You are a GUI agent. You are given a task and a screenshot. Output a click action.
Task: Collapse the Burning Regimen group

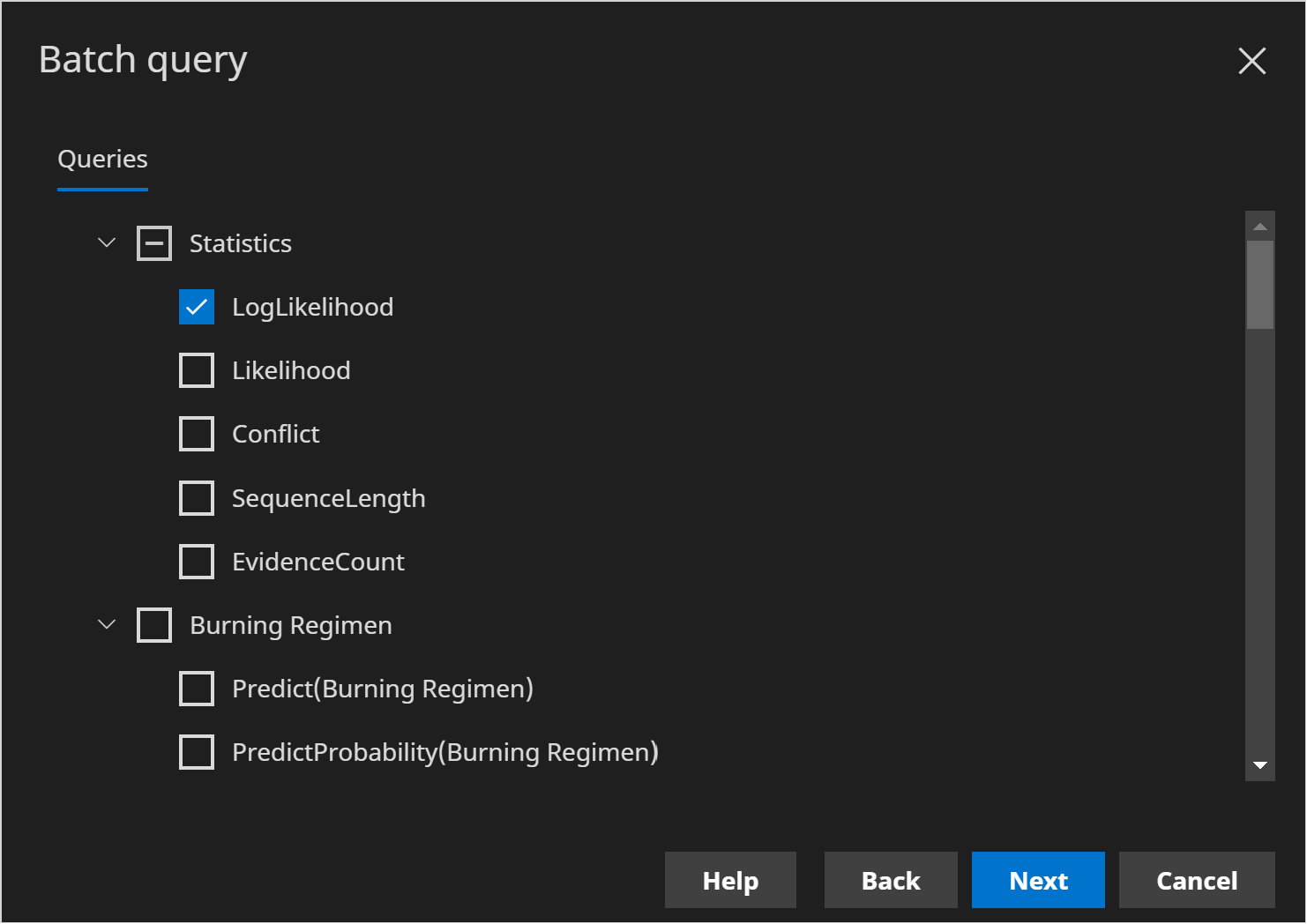(107, 625)
